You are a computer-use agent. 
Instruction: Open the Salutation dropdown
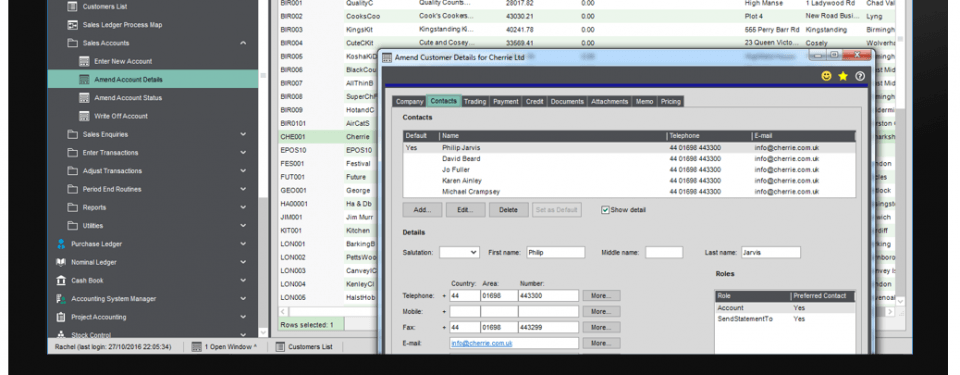click(x=459, y=252)
